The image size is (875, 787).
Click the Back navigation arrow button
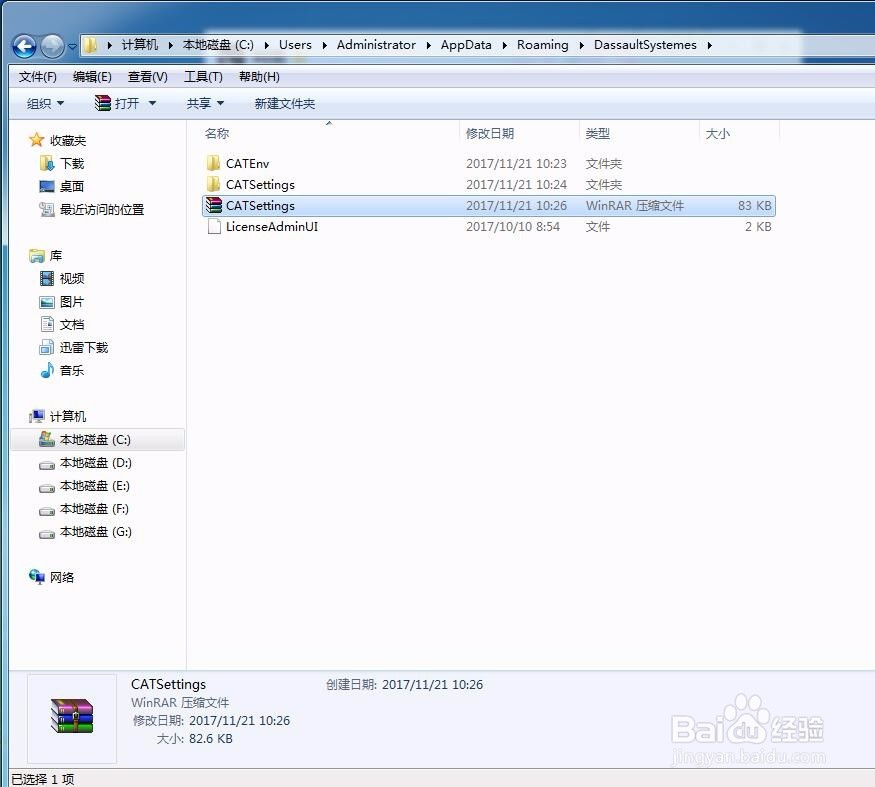pyautogui.click(x=25, y=46)
